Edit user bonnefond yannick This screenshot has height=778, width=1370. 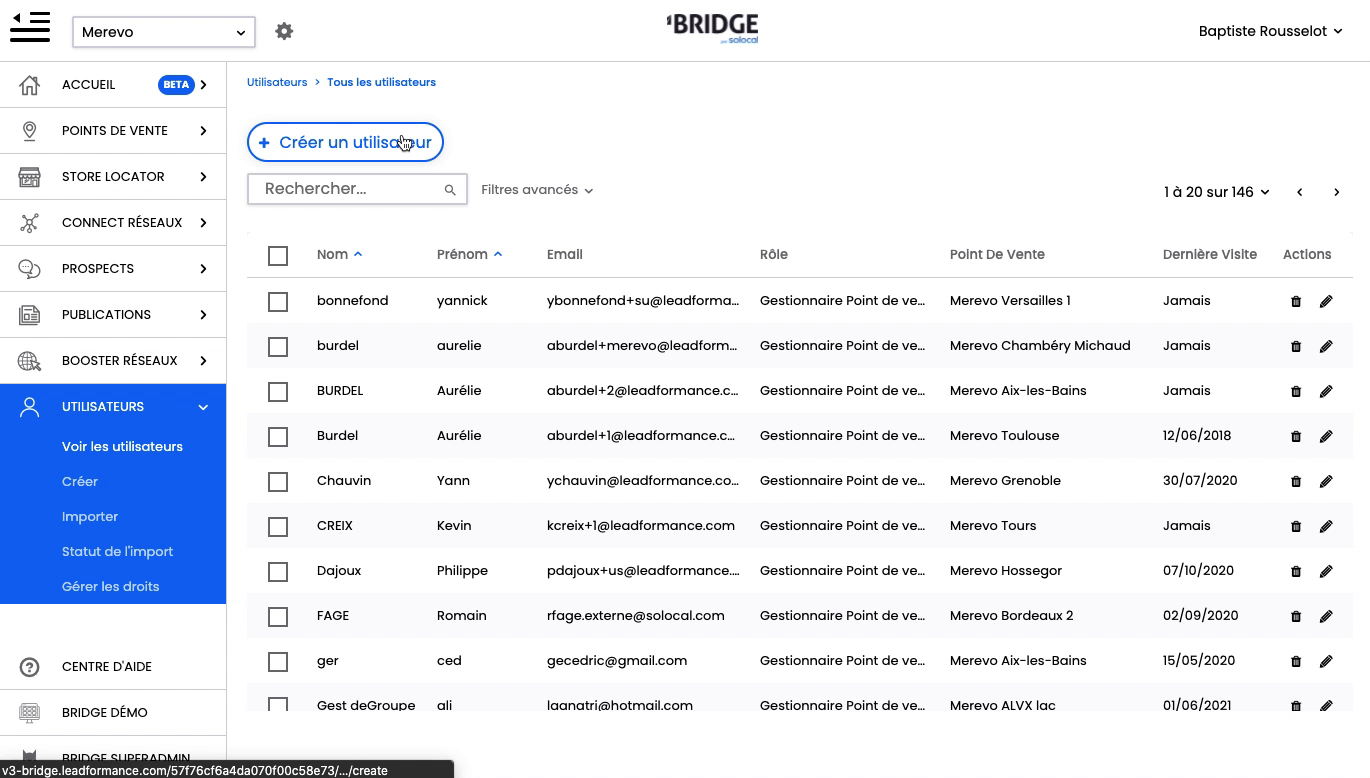coord(1326,301)
